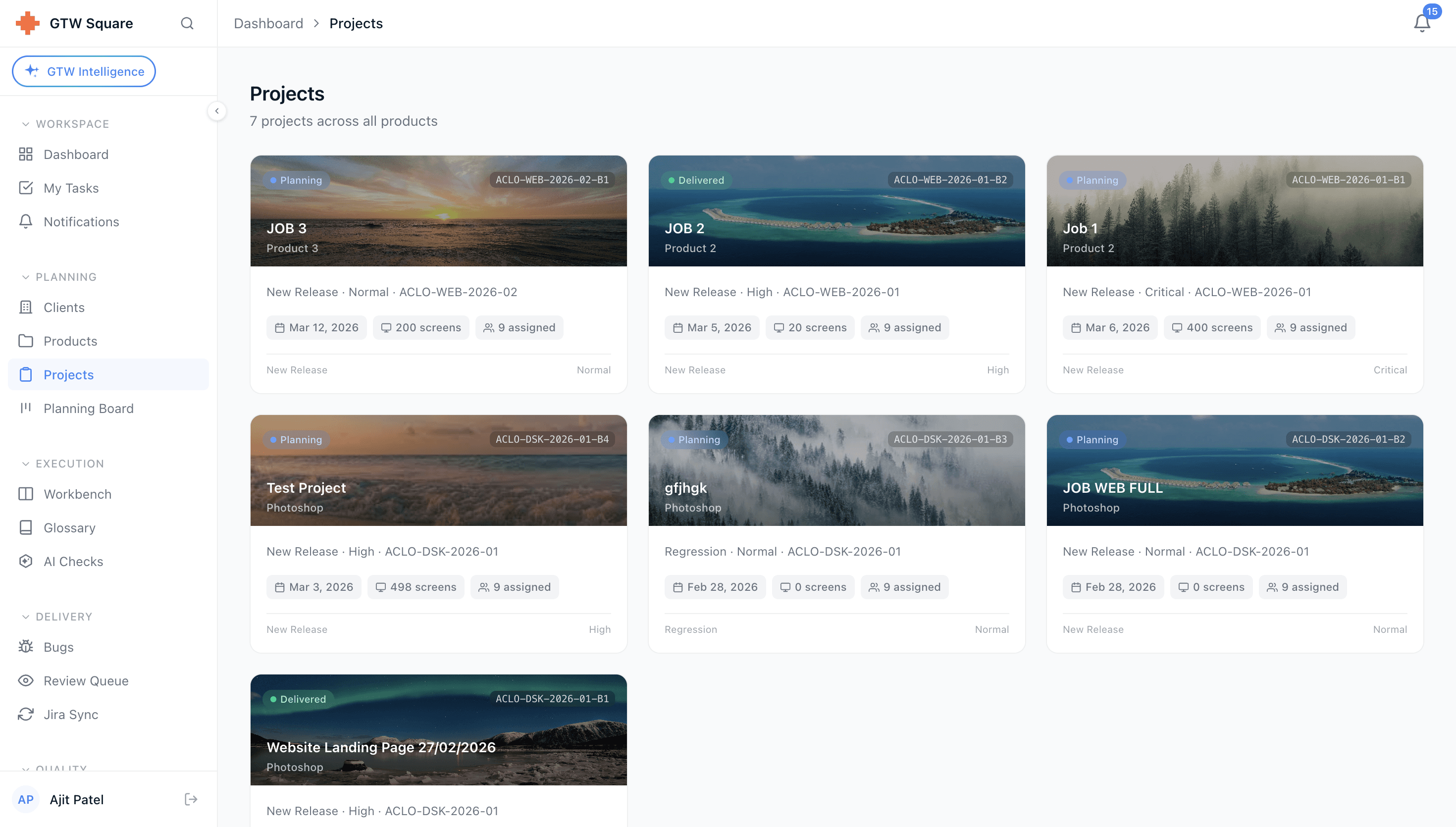Open Jira Sync from sidebar
Image resolution: width=1456 pixels, height=827 pixels.
pyautogui.click(x=70, y=714)
